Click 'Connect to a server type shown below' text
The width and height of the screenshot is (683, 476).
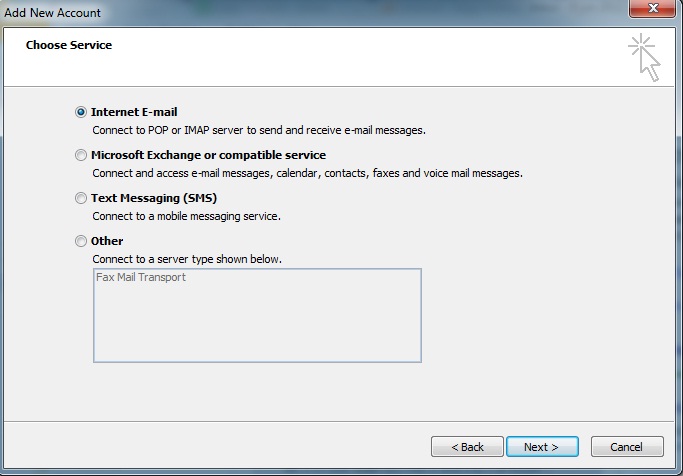187,259
